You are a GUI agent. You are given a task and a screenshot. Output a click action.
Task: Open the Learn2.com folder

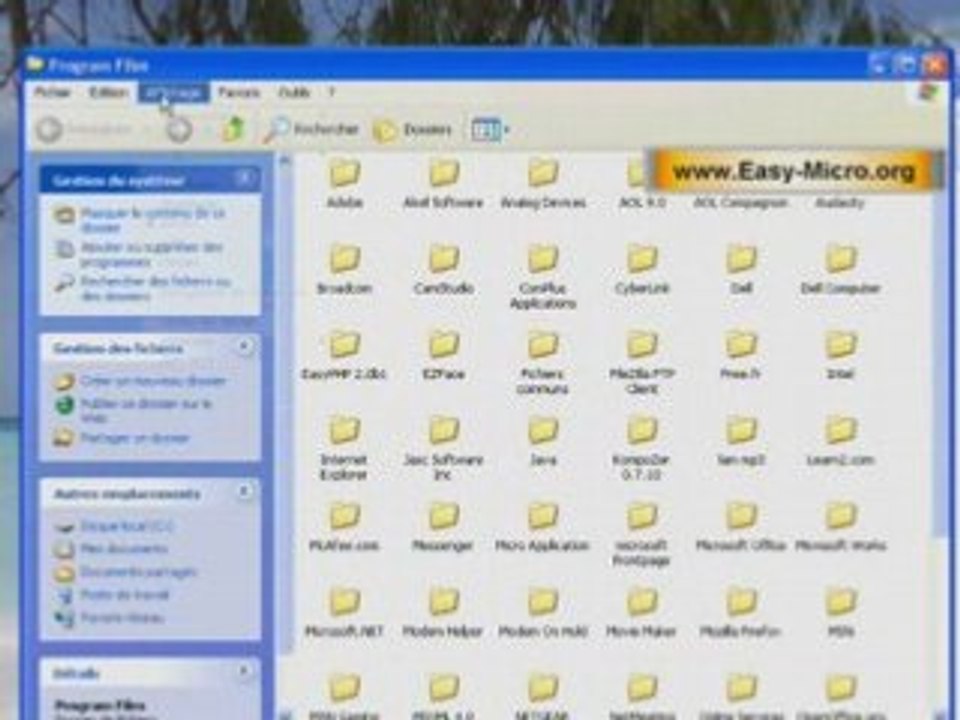pos(841,441)
